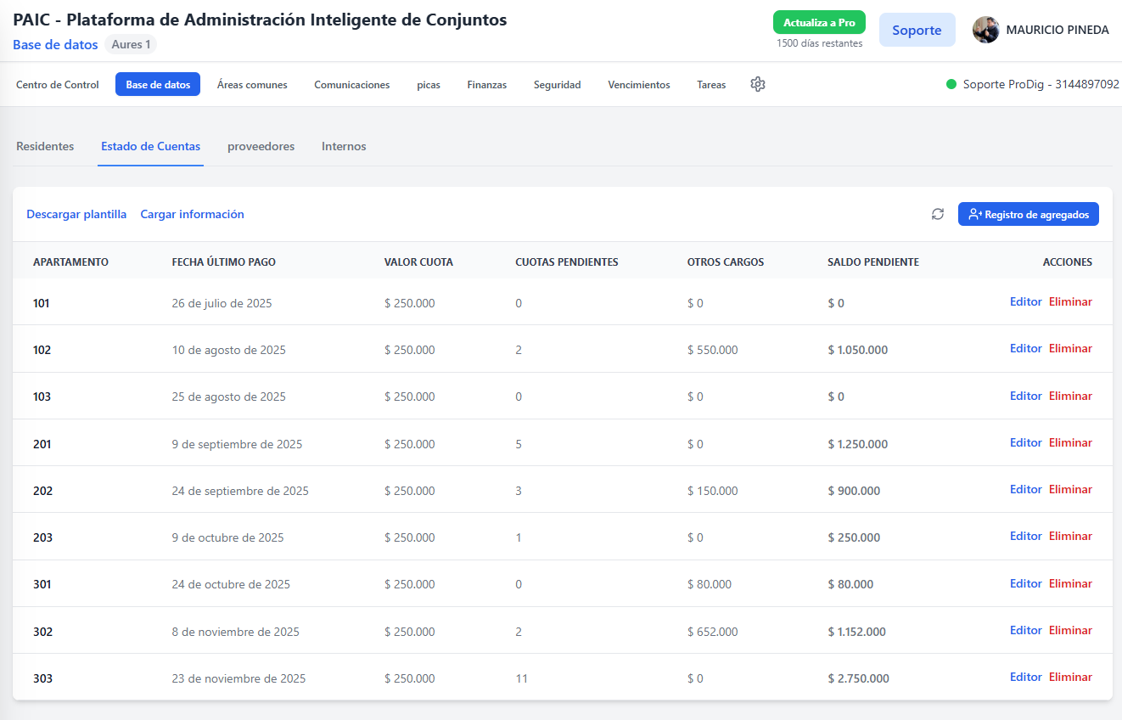The image size is (1122, 720).
Task: Click Registro de agregados button
Action: [1028, 214]
